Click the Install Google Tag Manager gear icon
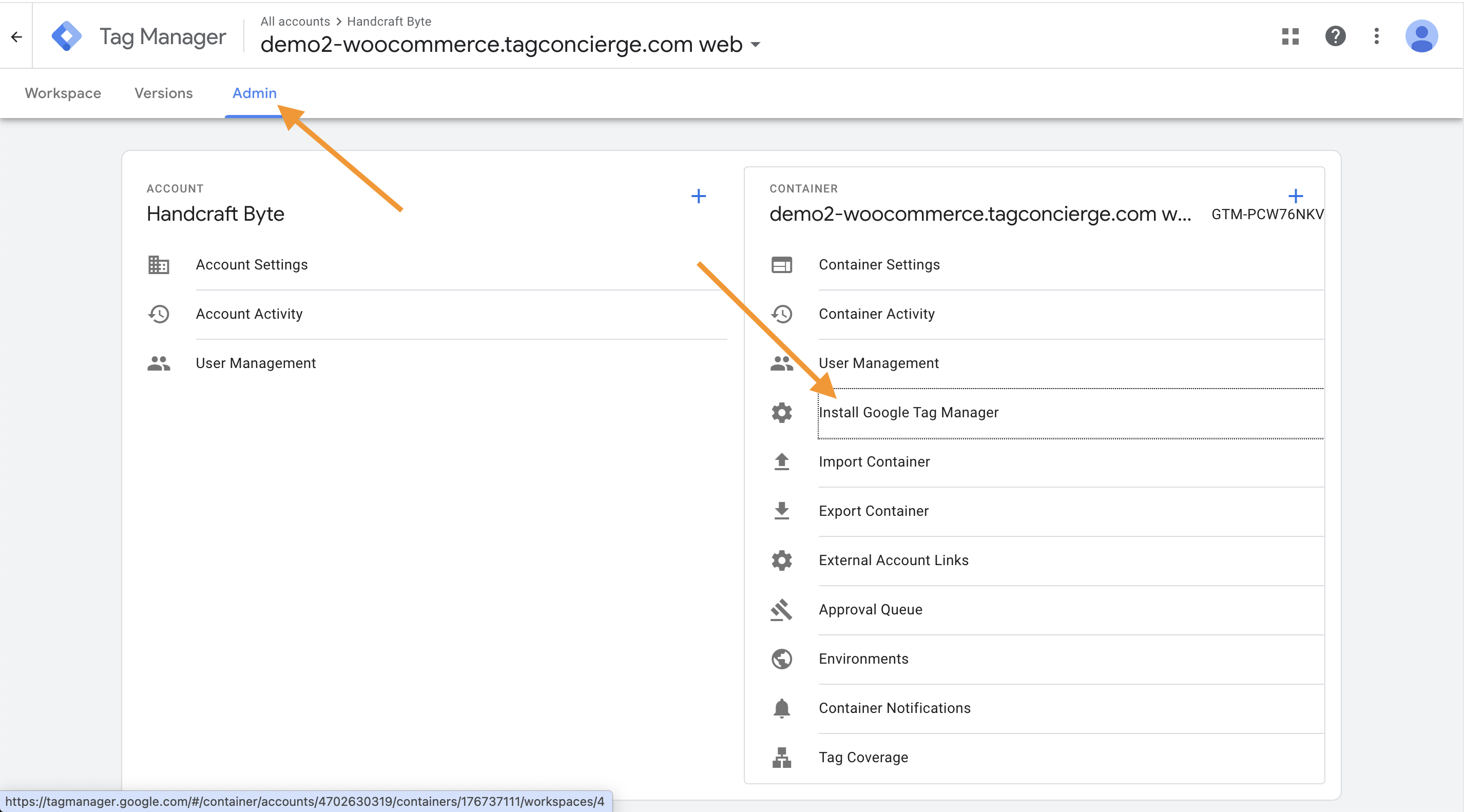The height and width of the screenshot is (812, 1464). click(781, 413)
